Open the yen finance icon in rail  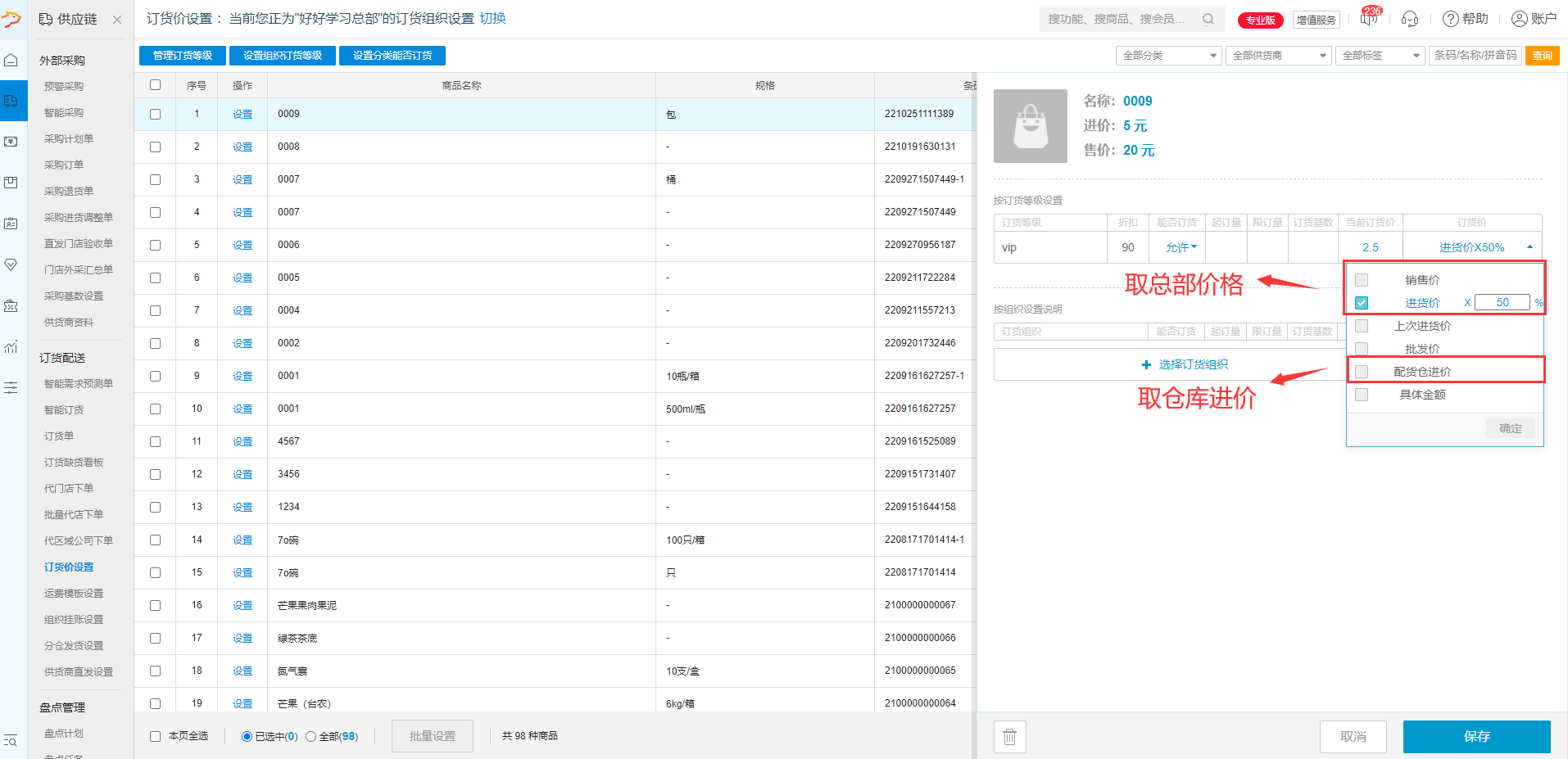[11, 142]
